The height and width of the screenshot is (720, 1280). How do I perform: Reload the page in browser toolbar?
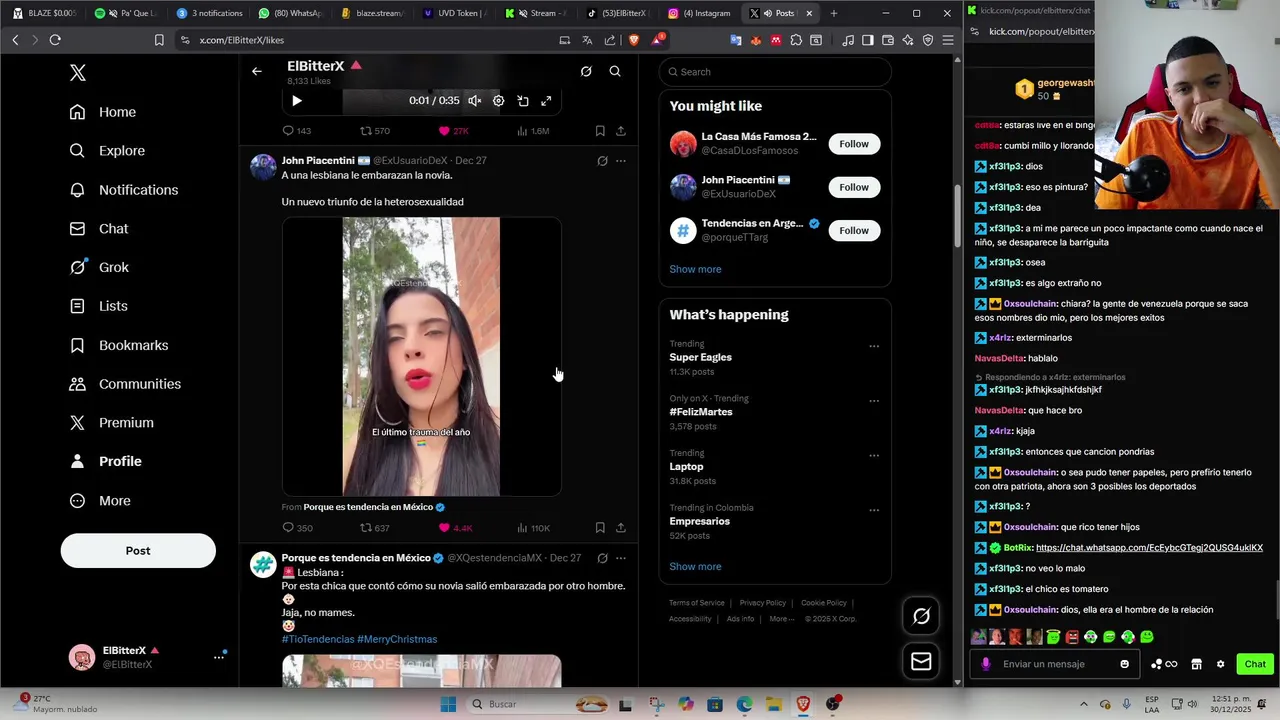point(55,40)
